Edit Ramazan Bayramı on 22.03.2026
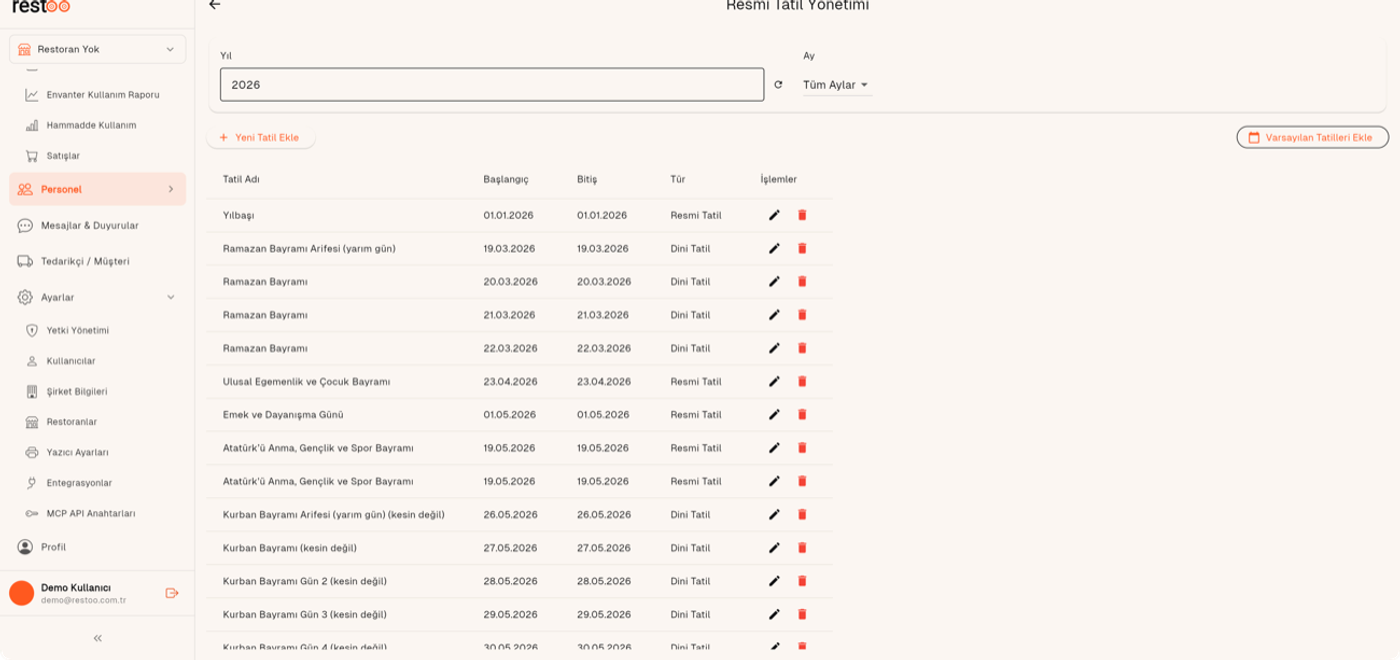The image size is (1400, 660). click(x=774, y=348)
